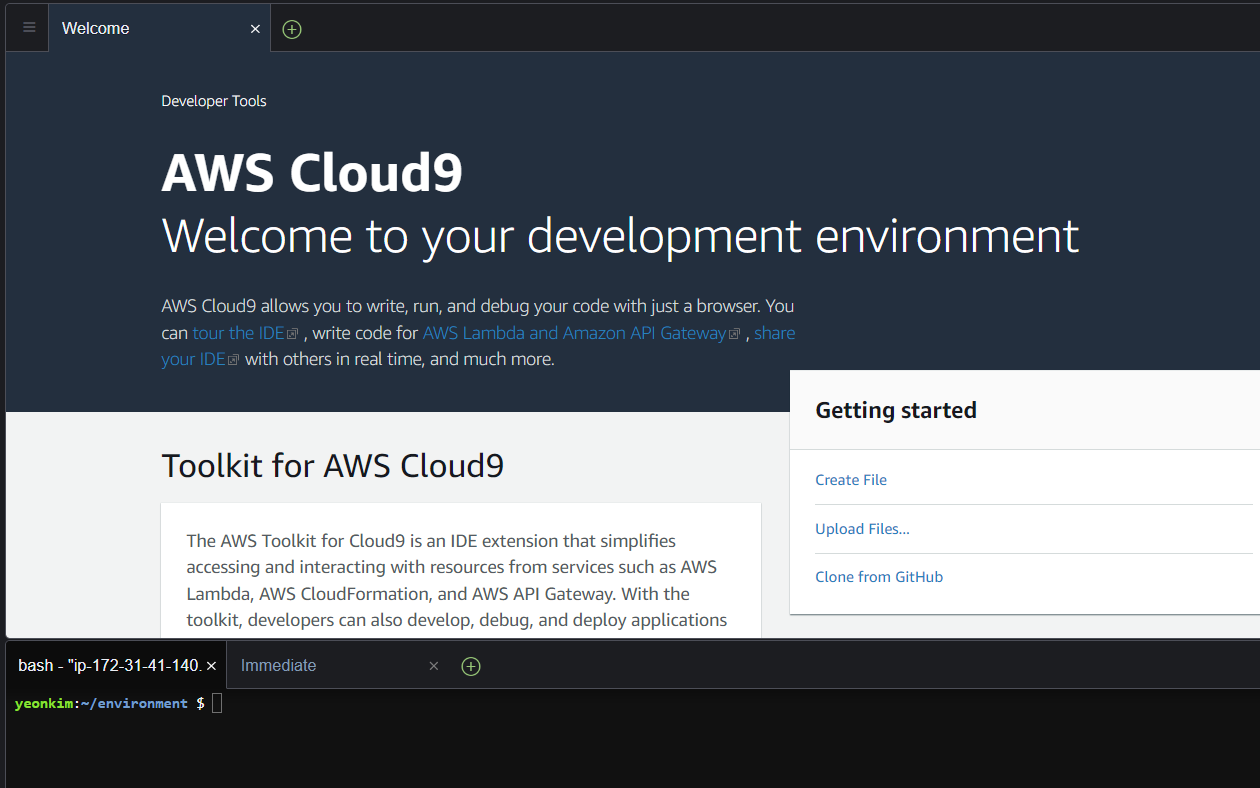
Task: Close the Welcome tab
Action: click(255, 29)
